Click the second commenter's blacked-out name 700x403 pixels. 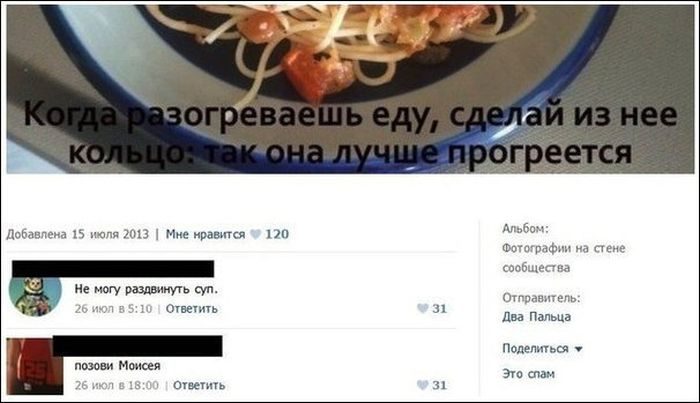(x=138, y=346)
